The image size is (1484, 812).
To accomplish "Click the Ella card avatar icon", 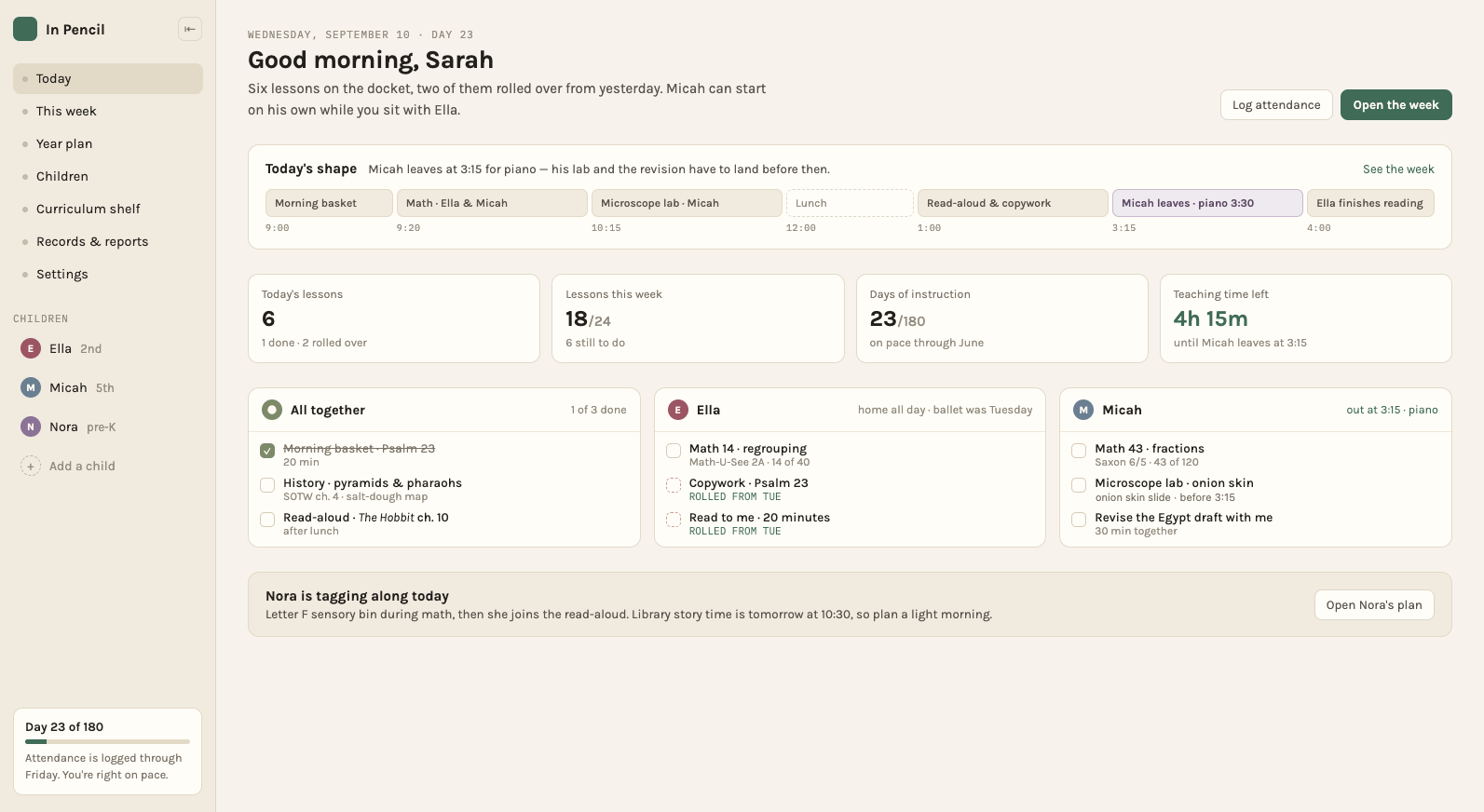I will [x=678, y=410].
